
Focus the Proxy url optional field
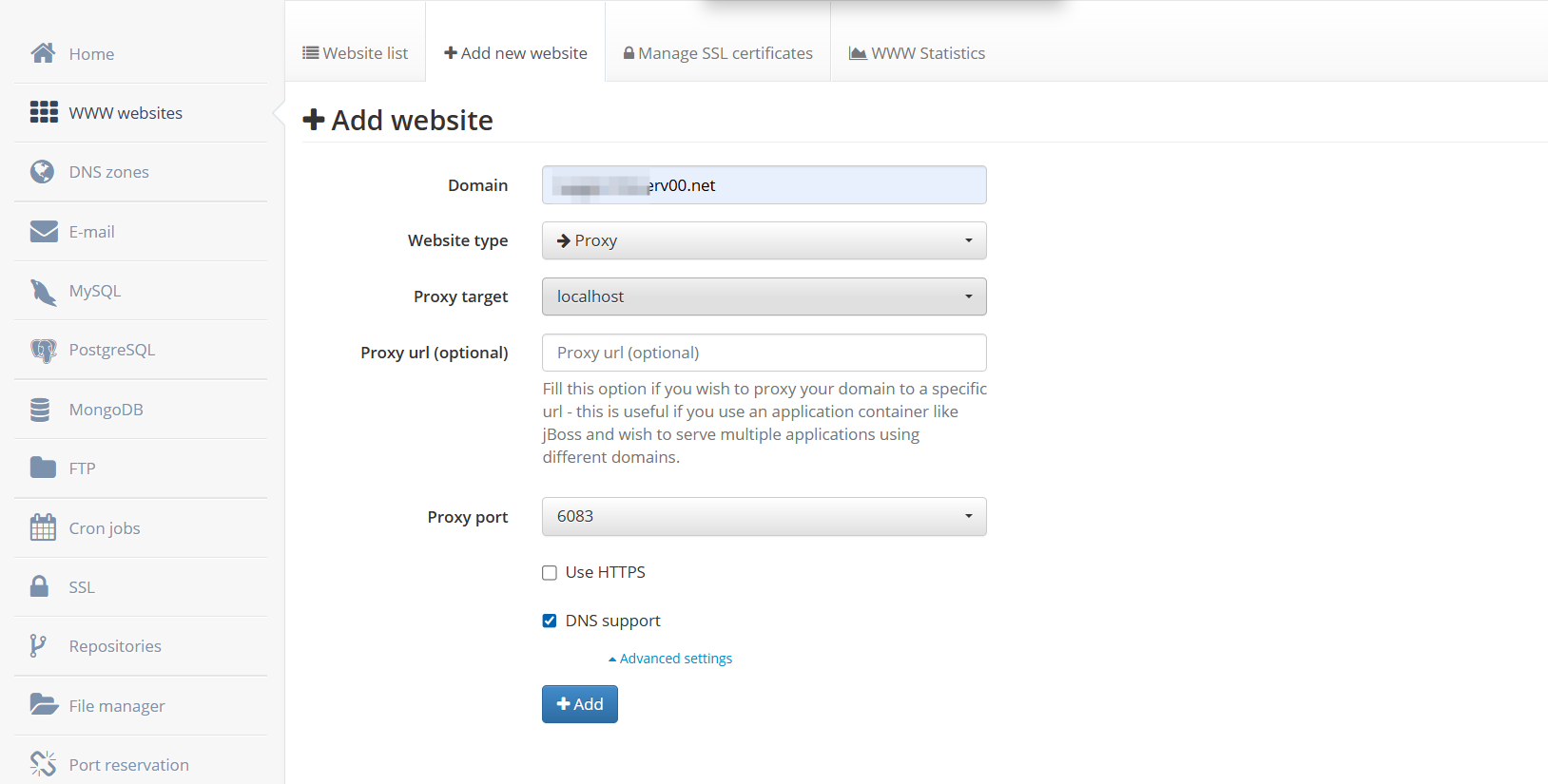pyautogui.click(x=764, y=353)
